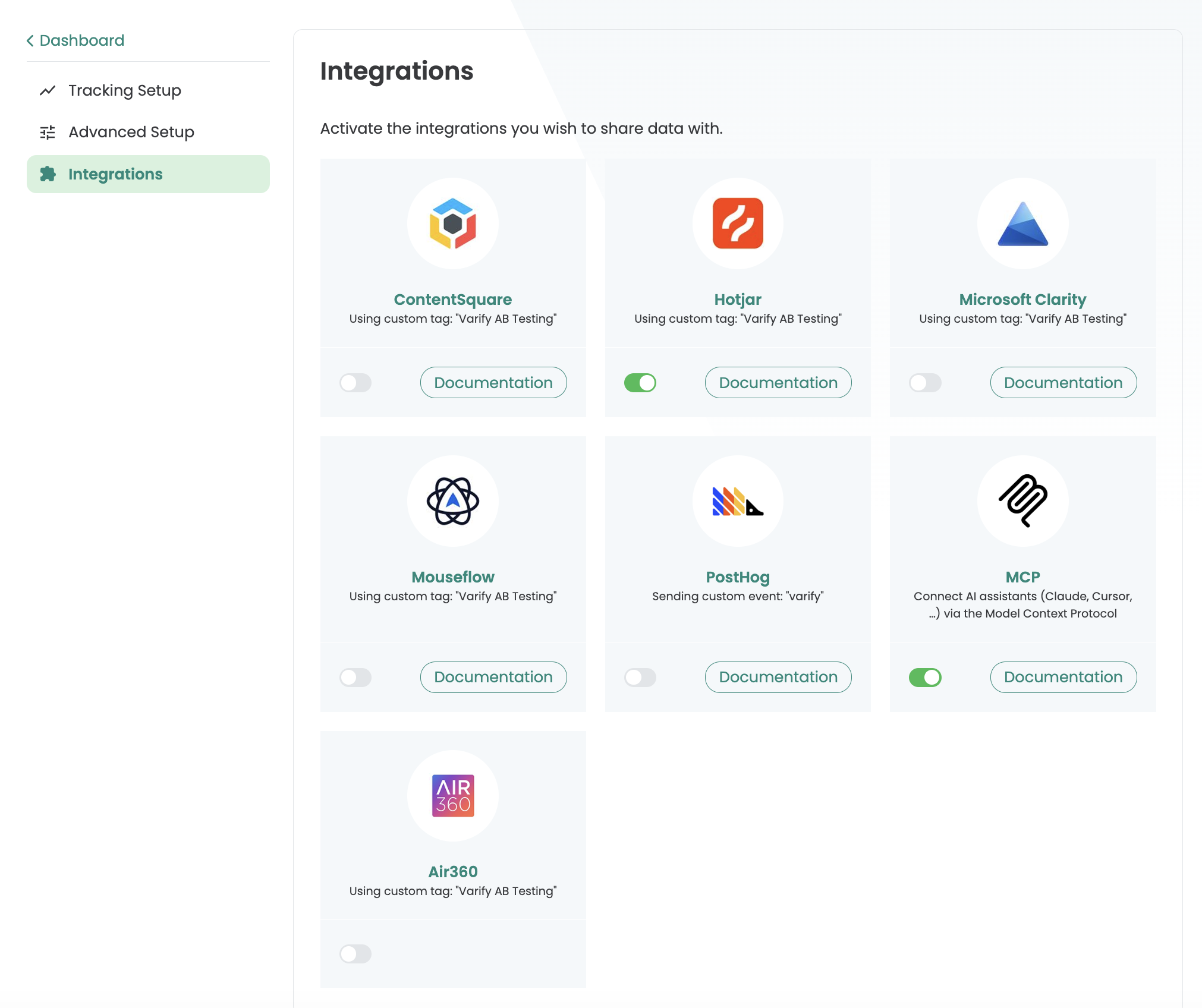The width and height of the screenshot is (1202, 1008).
Task: Click the Mouseflow title
Action: (453, 577)
